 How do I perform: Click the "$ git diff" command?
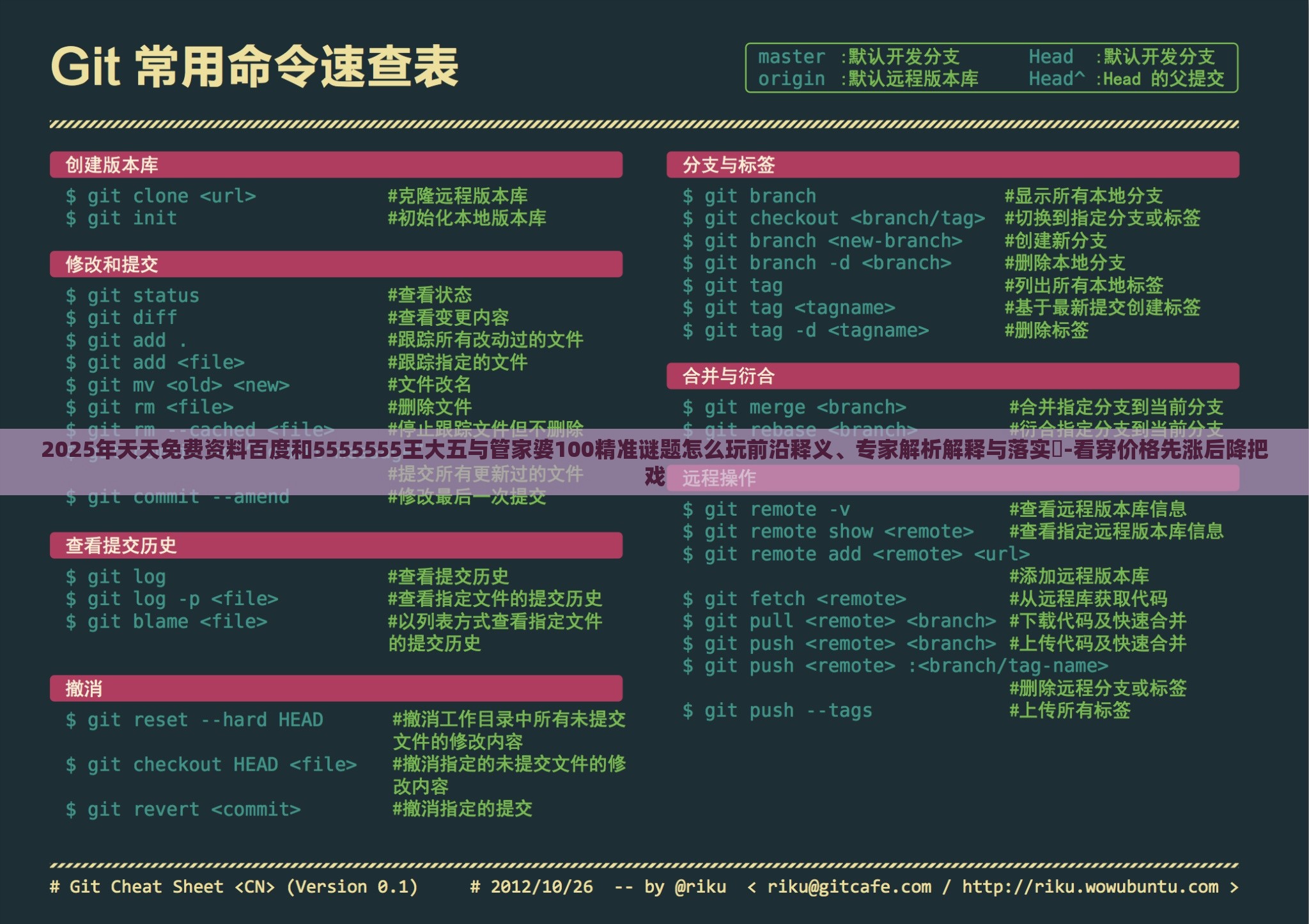(x=121, y=318)
